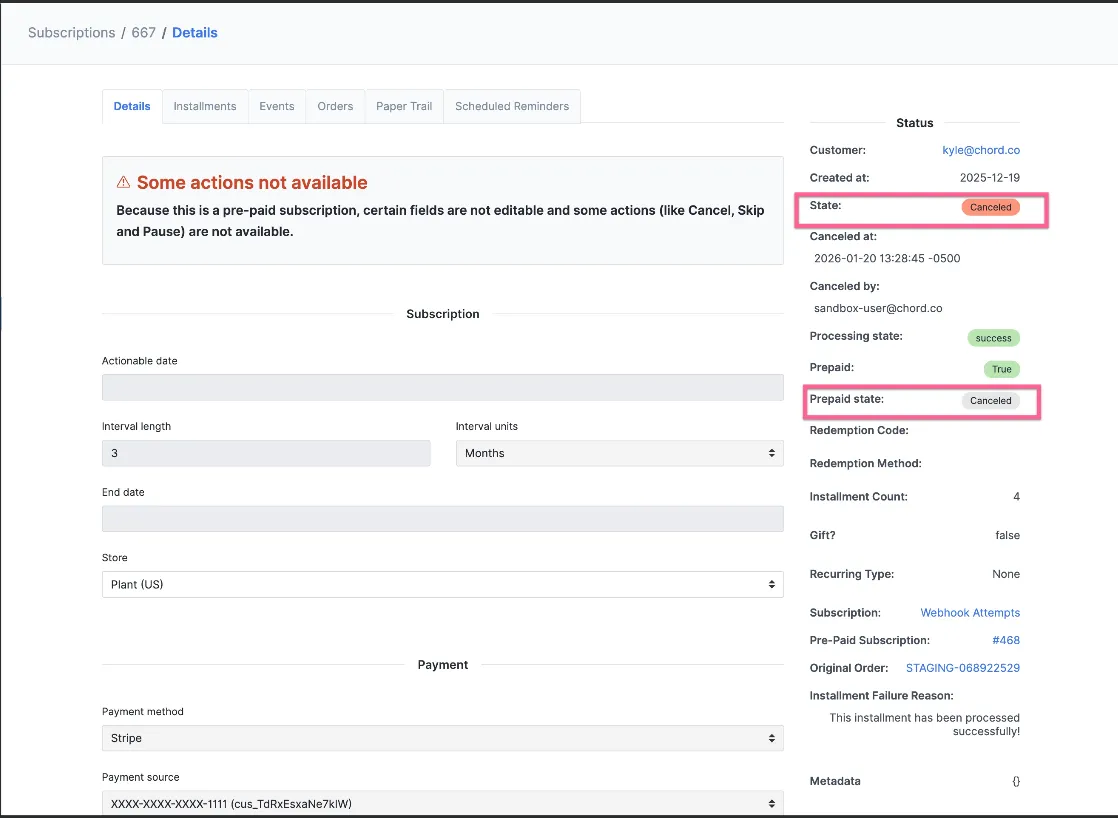Click the gray Canceled prepaid state badge
The image size is (1118, 818).
coord(990,401)
